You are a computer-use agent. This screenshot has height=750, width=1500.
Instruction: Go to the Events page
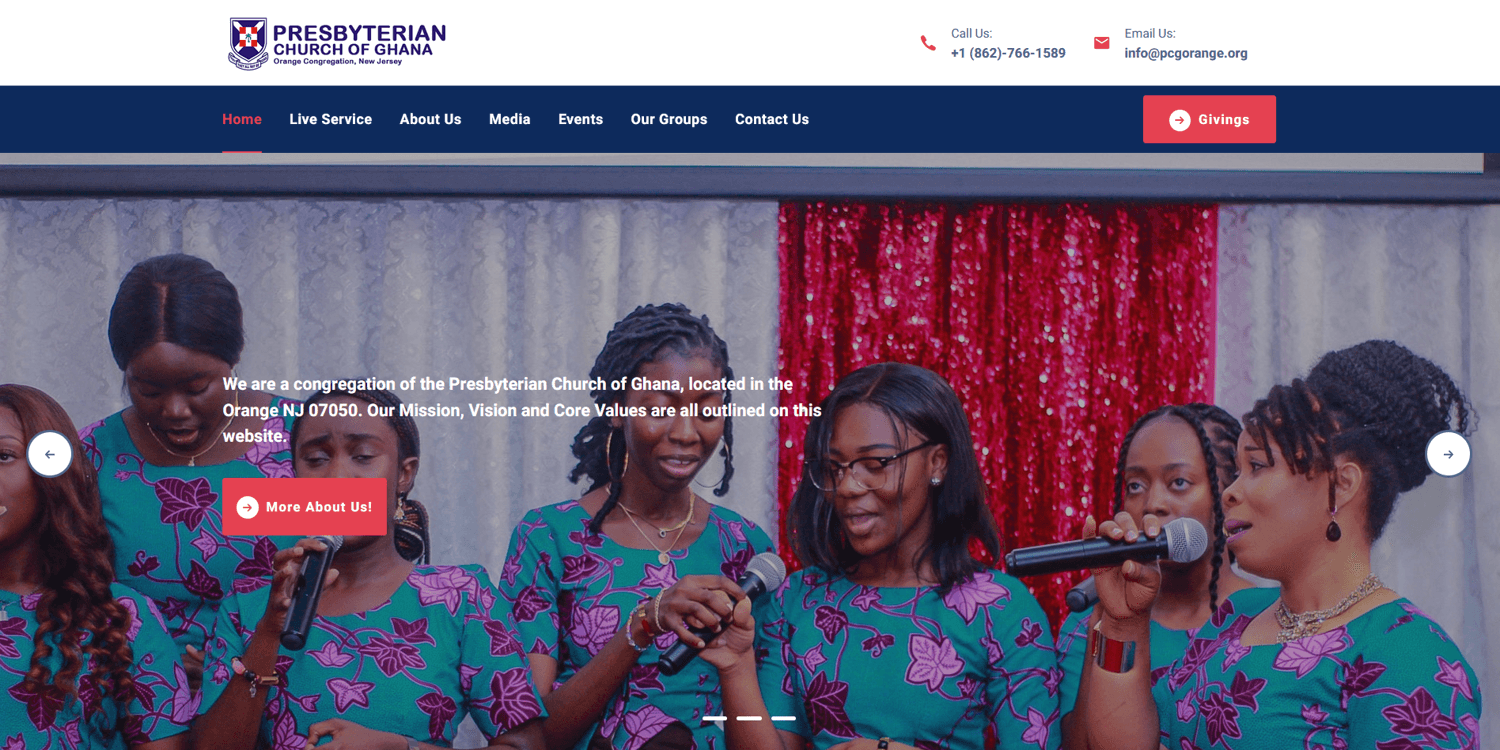(581, 119)
